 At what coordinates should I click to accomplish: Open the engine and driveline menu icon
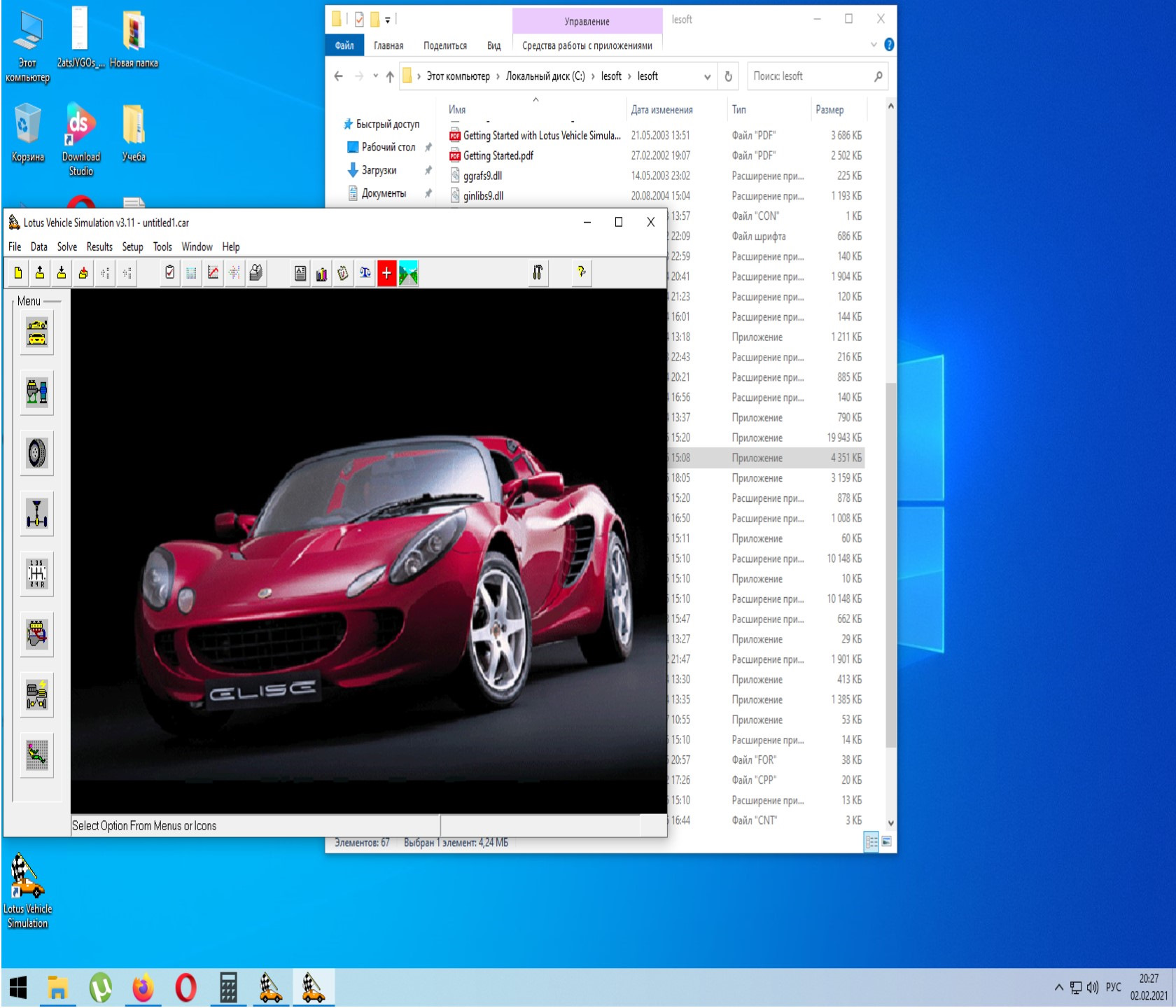click(37, 393)
